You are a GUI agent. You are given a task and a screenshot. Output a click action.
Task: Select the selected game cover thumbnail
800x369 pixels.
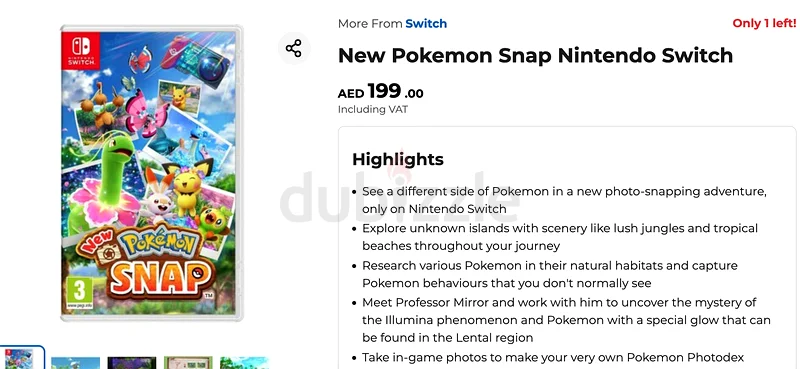[22, 358]
